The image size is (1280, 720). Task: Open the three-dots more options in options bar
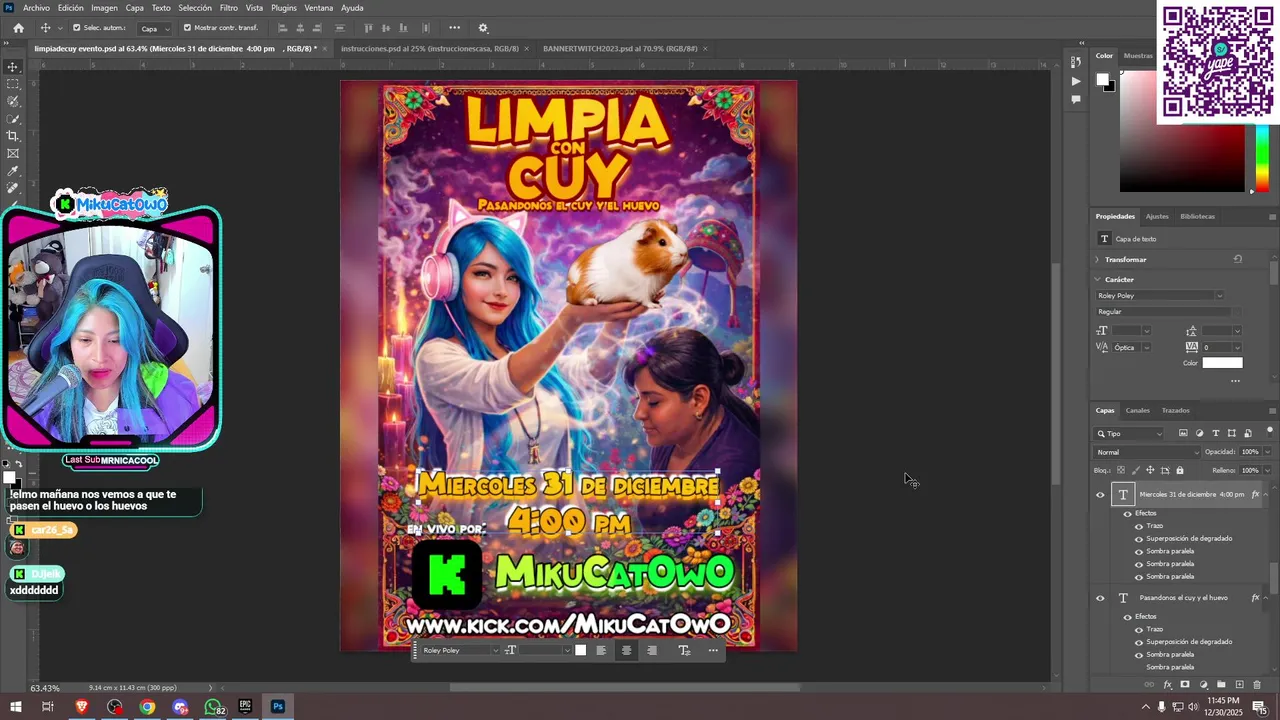tap(455, 28)
